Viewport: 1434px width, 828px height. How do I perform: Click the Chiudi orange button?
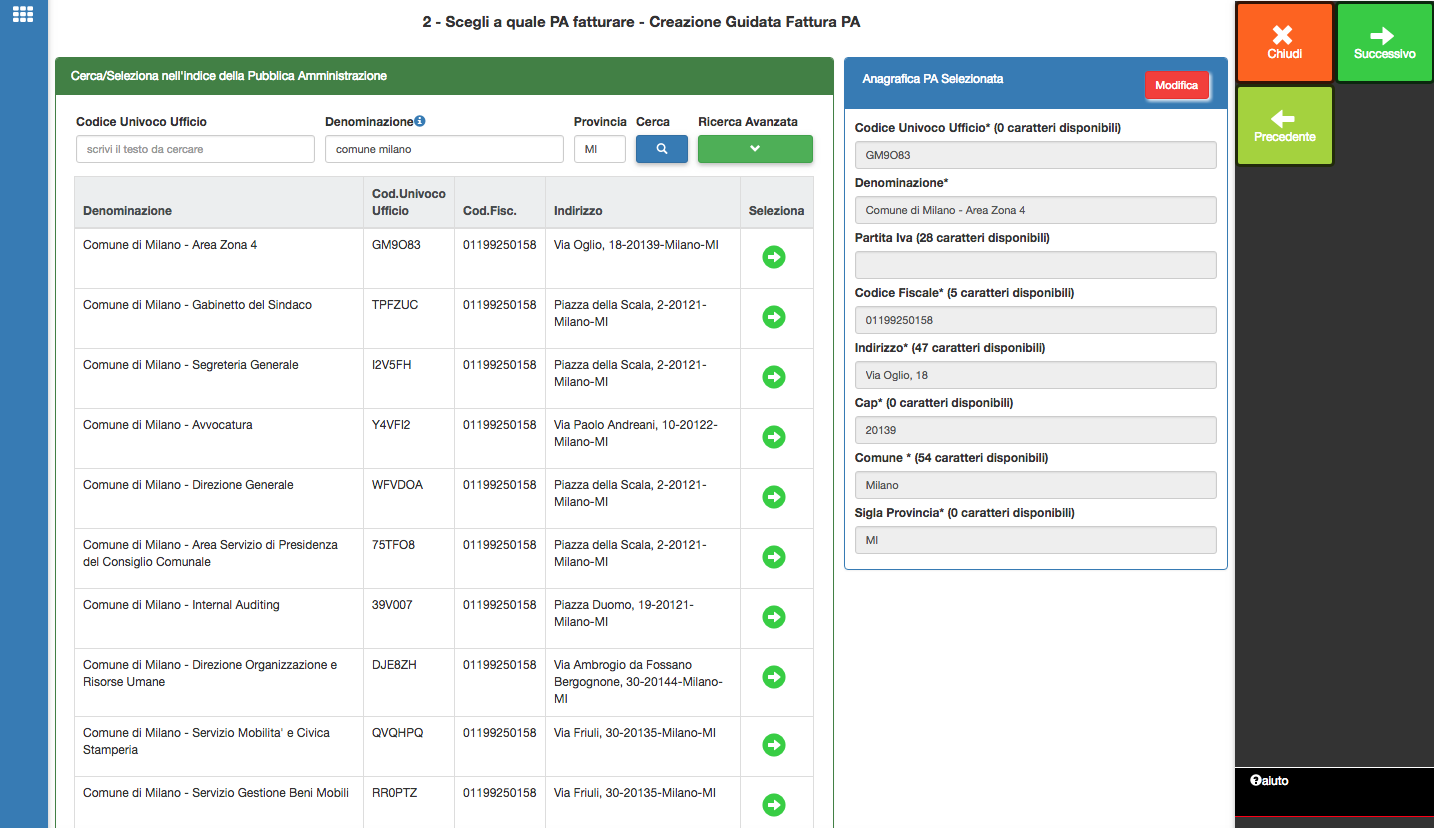click(x=1284, y=43)
